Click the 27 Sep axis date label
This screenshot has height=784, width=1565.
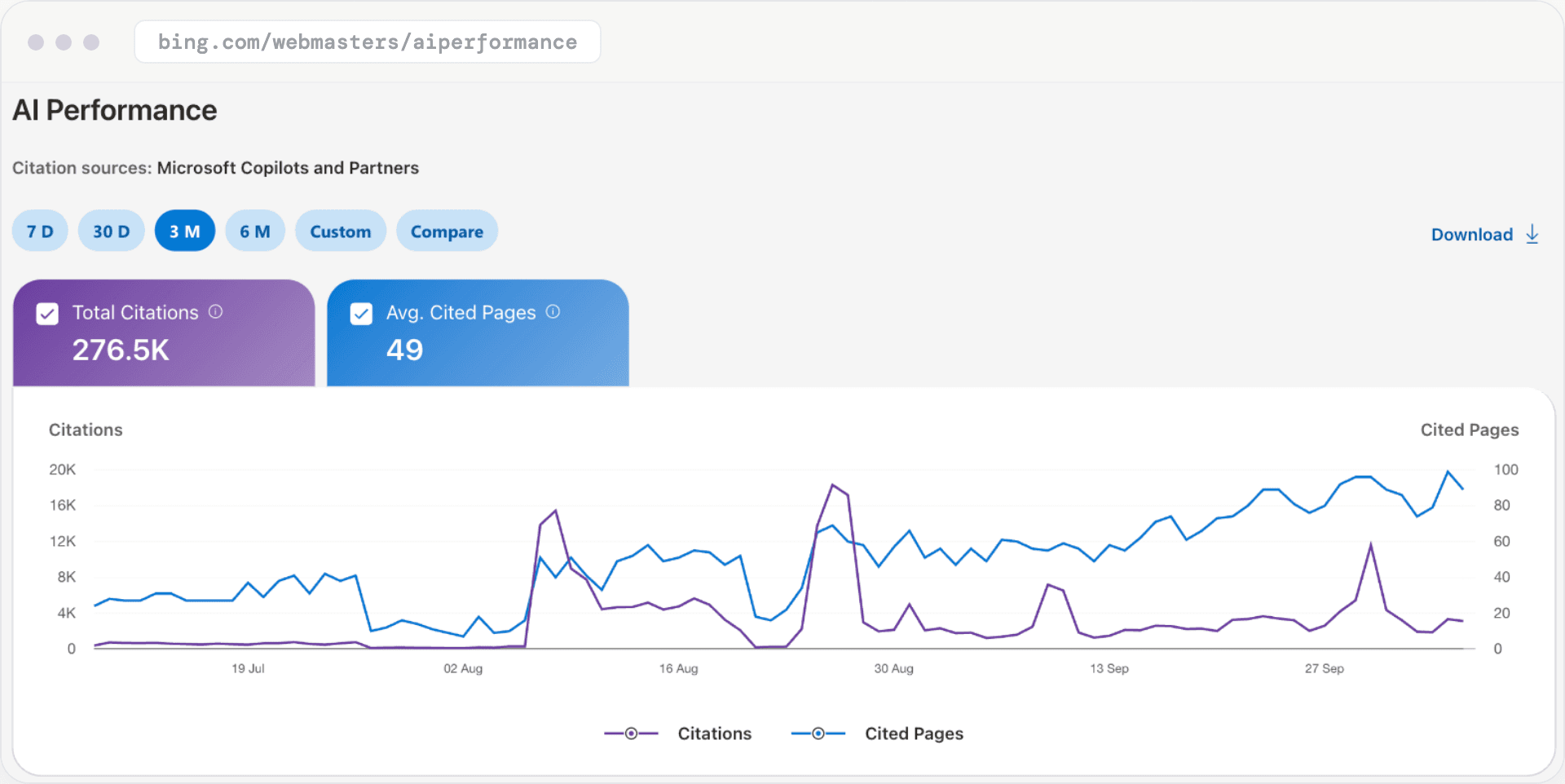[1325, 668]
